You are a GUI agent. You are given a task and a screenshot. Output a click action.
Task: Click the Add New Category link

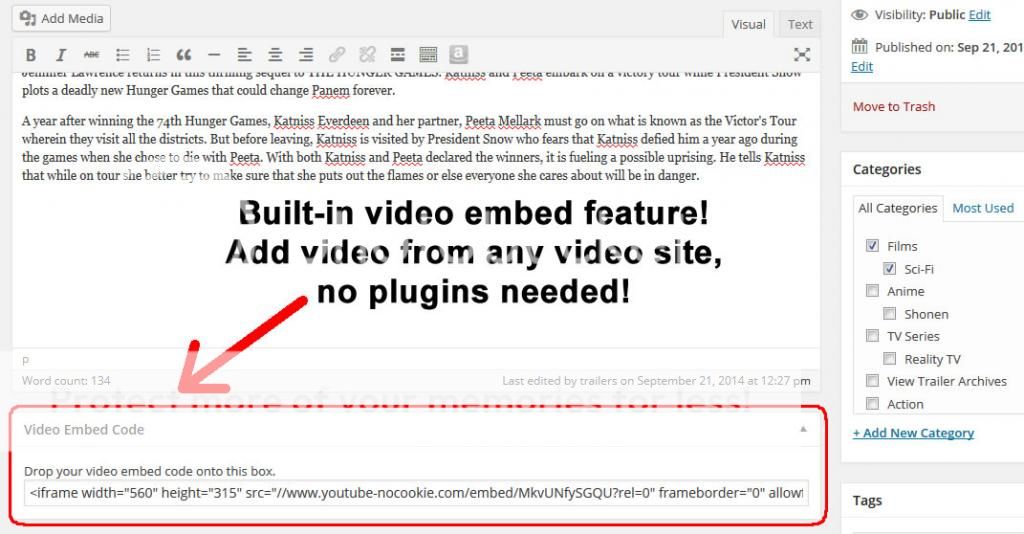click(x=913, y=433)
